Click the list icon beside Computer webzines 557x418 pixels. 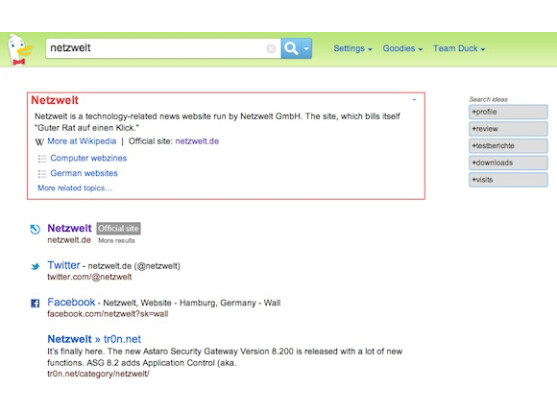point(42,158)
